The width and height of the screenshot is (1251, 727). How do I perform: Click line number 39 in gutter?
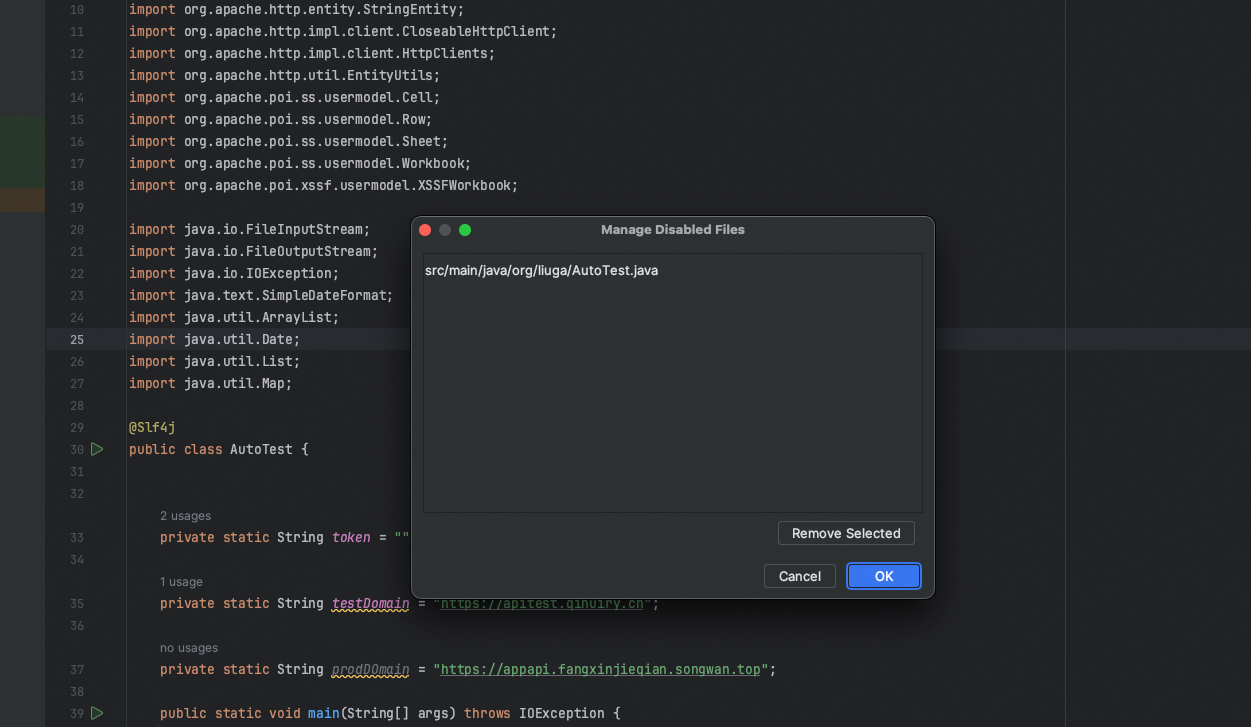77,713
